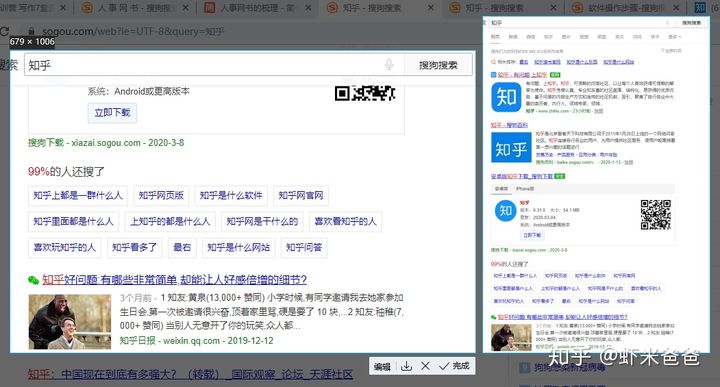Viewport: 720px width, 387px height.
Task: Click the 679 × 1006 size label
Action: [x=32, y=42]
